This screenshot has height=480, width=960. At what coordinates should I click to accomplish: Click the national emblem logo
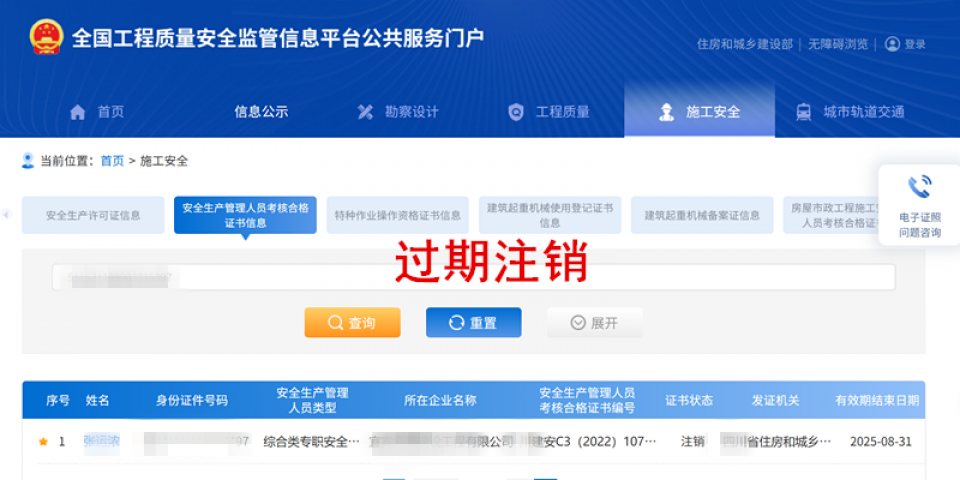[46, 37]
